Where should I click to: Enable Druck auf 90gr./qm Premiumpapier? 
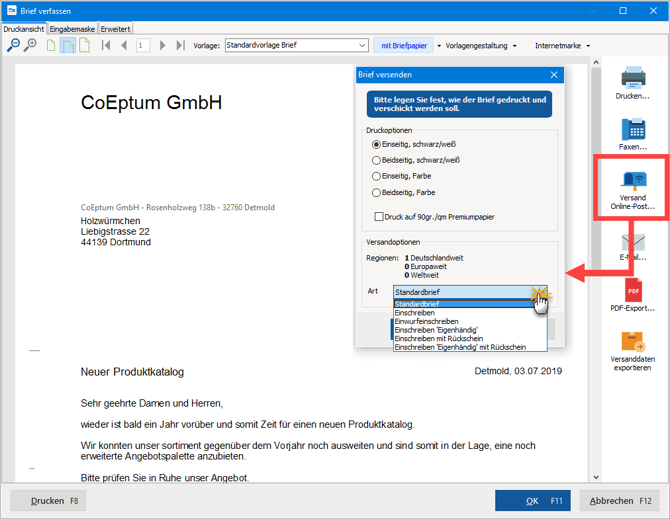coord(379,216)
